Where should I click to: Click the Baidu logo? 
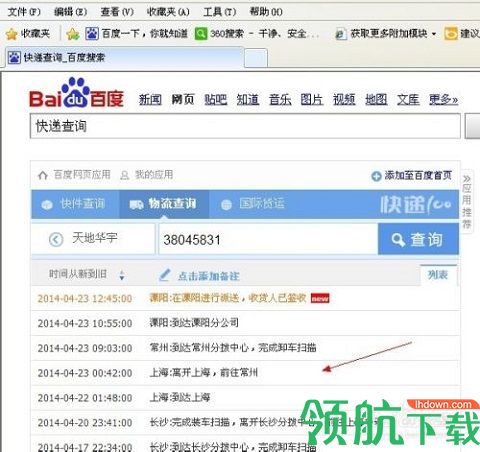(76, 93)
